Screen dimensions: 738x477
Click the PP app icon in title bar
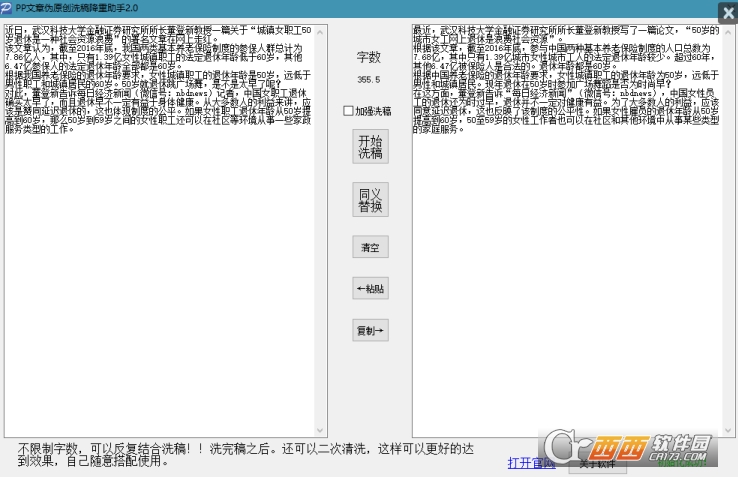7,8
